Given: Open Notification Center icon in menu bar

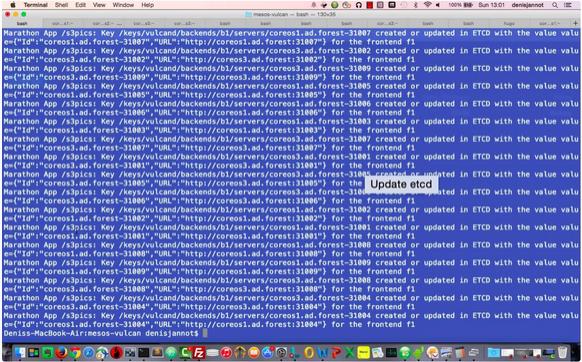Looking at the screenshot, I should point(568,5).
